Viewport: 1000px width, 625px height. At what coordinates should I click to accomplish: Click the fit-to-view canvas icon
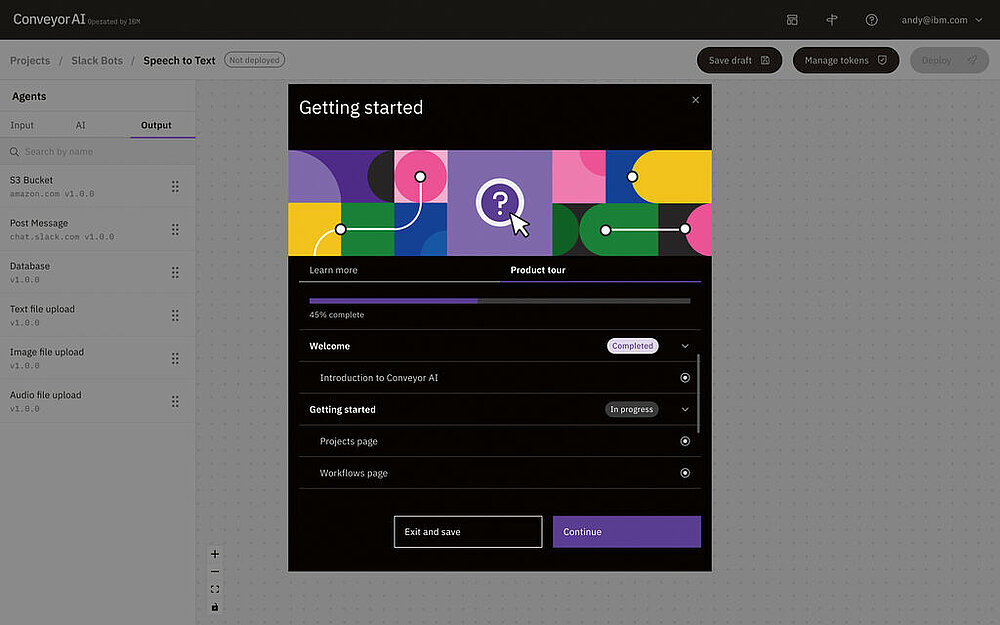215,589
